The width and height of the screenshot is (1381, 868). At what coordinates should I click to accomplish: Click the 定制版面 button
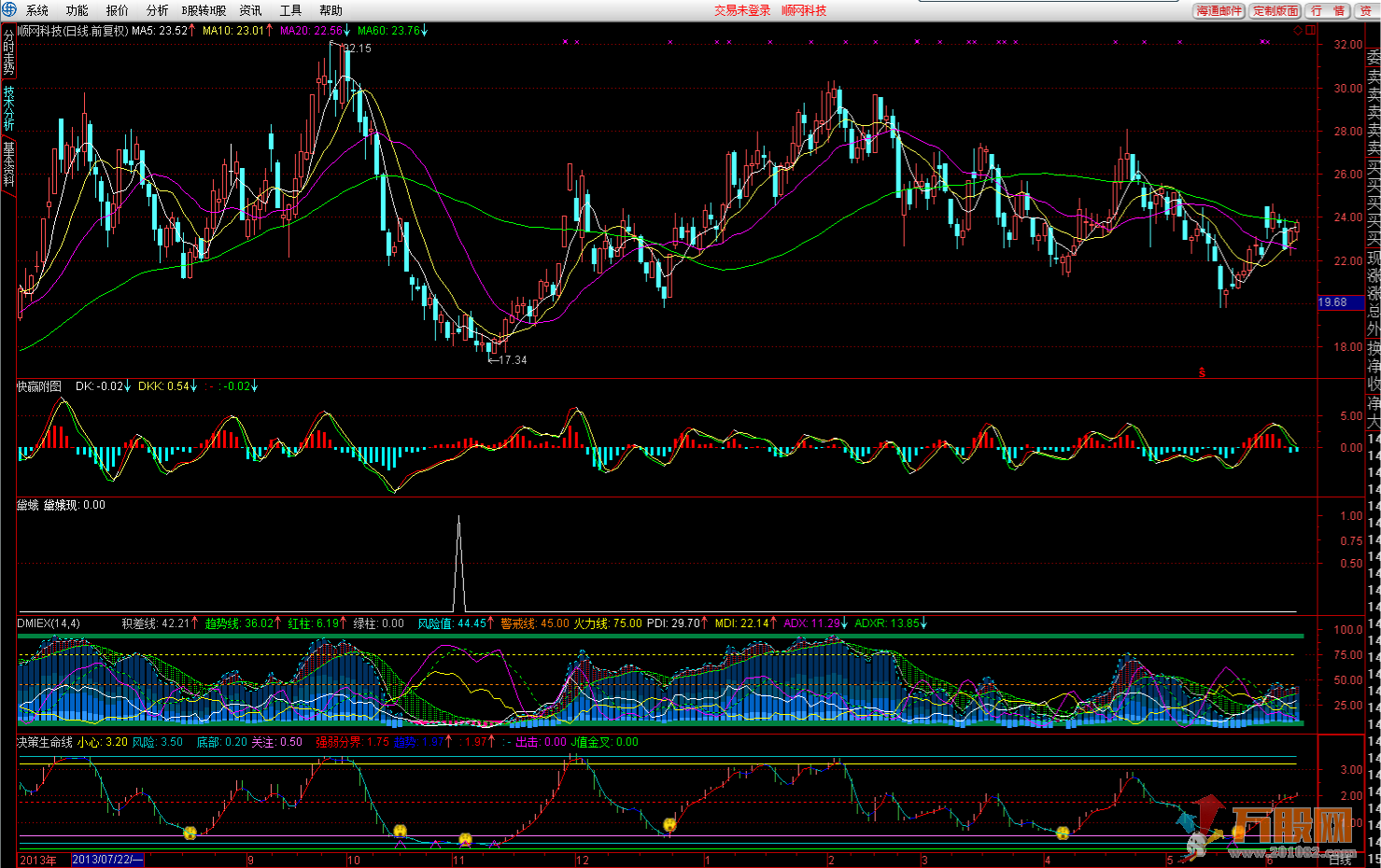1275,10
